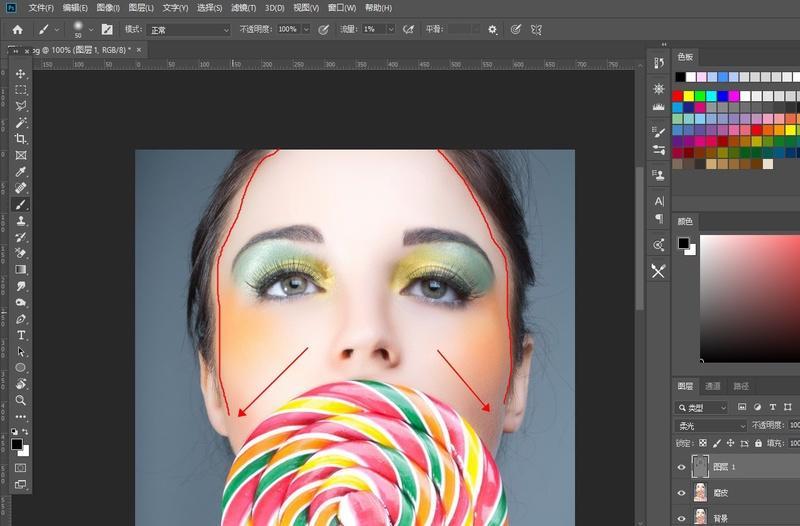Open the 图像(I) menu

[x=108, y=8]
